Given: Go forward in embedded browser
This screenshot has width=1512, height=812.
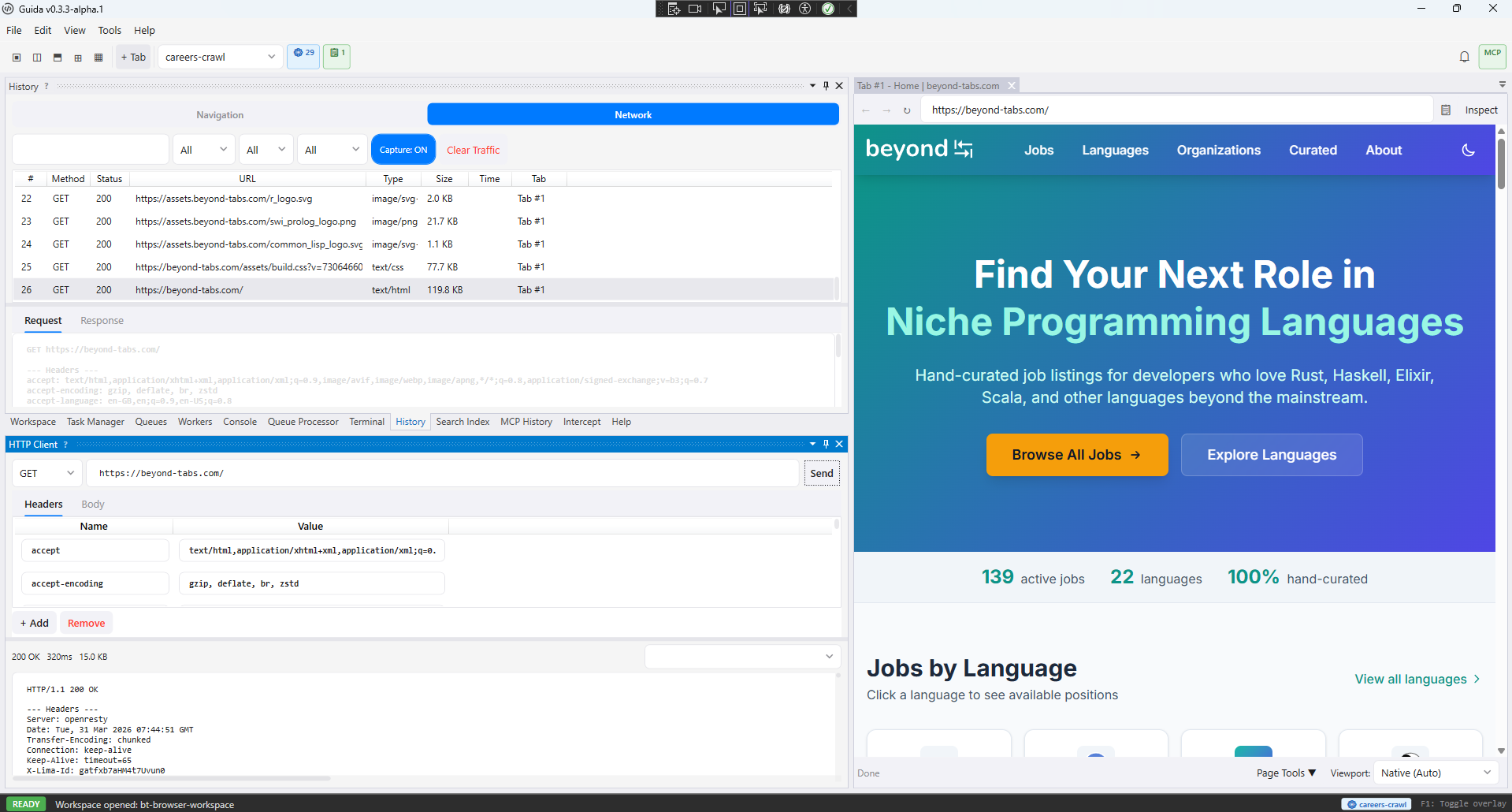Looking at the screenshot, I should coord(886,110).
